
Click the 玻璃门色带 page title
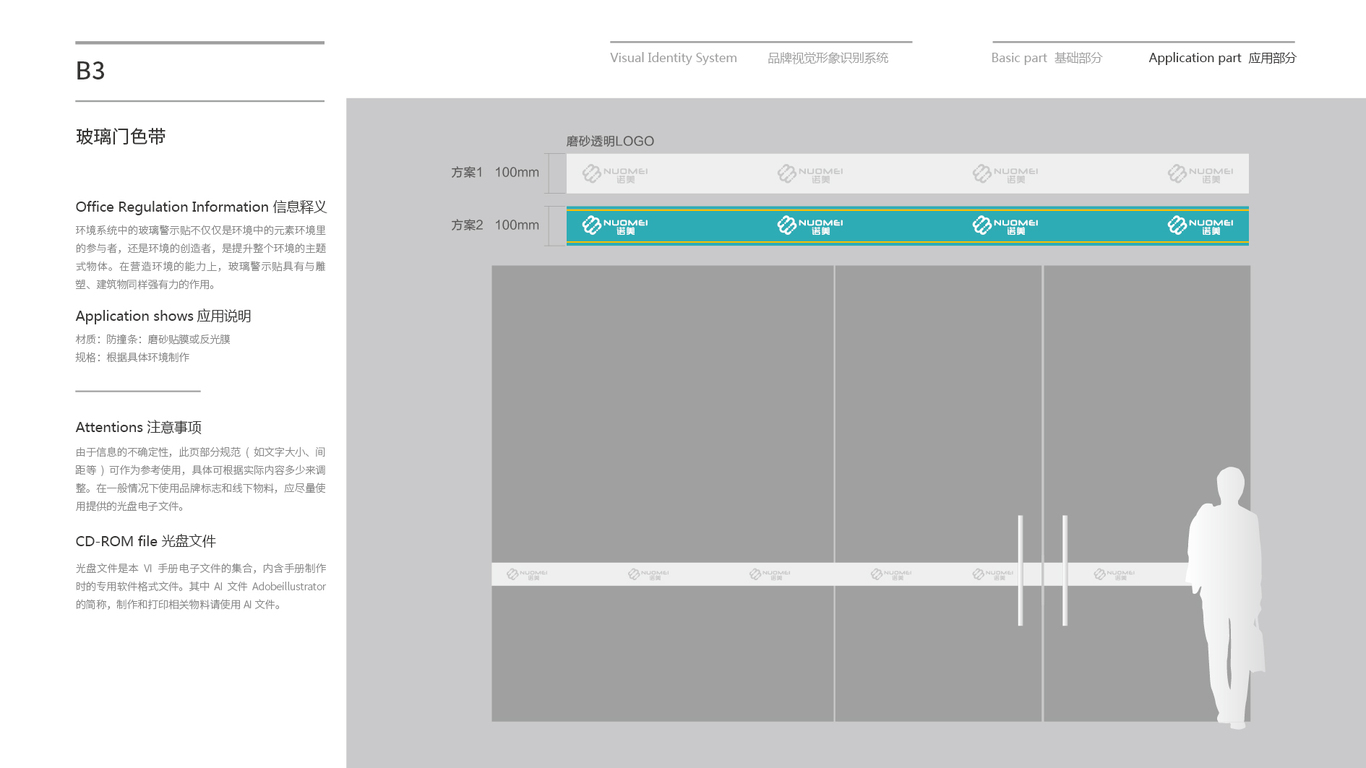(x=121, y=137)
